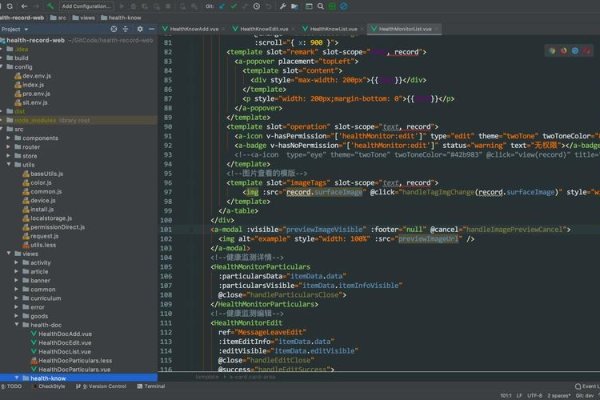
Task: Open the dev.env.js file icon
Action: [17, 76]
